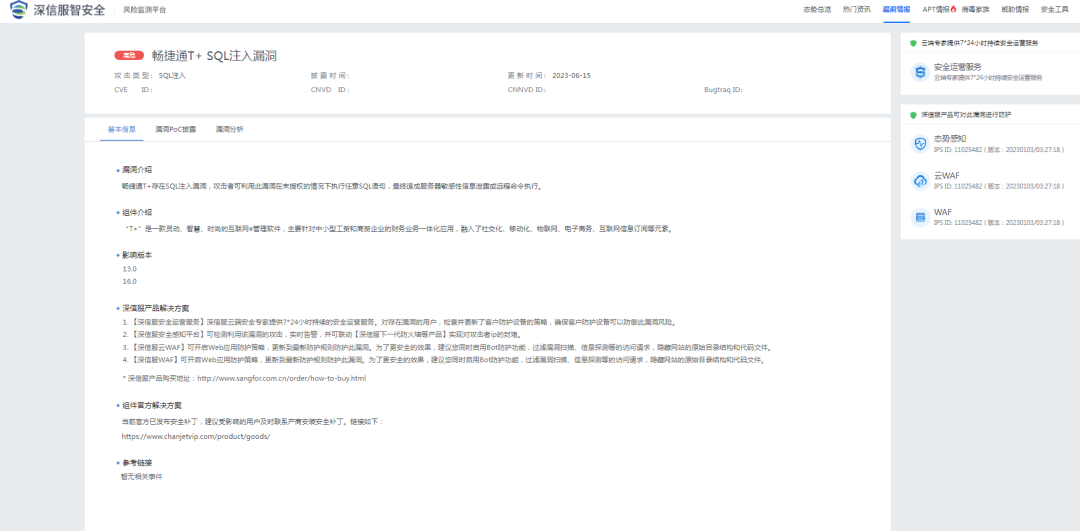
Task: Click the 影响版本 section heading
Action: tap(137, 255)
